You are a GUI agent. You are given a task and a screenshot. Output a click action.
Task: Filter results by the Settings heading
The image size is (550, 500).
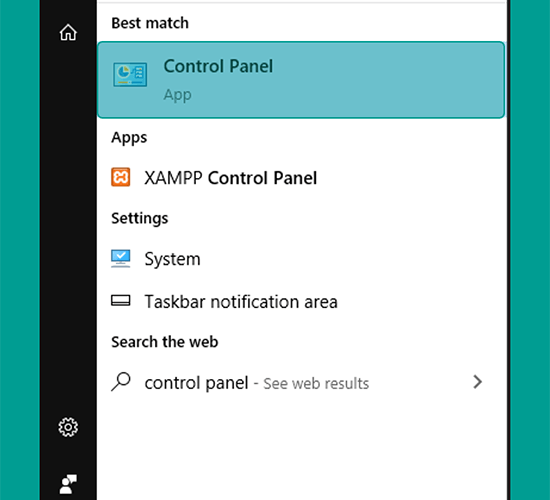tap(140, 218)
